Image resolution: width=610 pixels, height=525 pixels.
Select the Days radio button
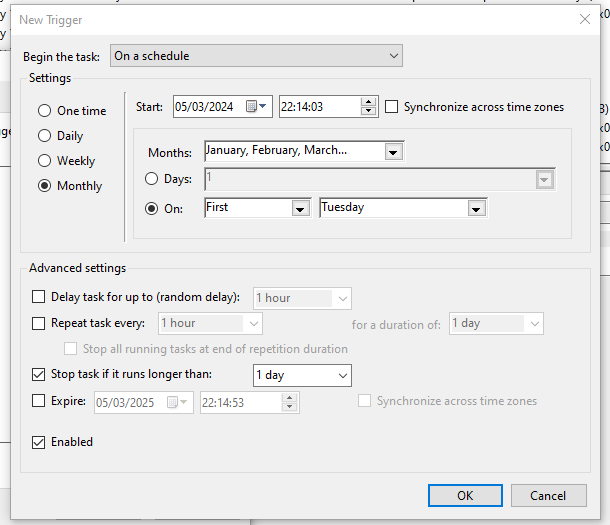pyautogui.click(x=152, y=179)
